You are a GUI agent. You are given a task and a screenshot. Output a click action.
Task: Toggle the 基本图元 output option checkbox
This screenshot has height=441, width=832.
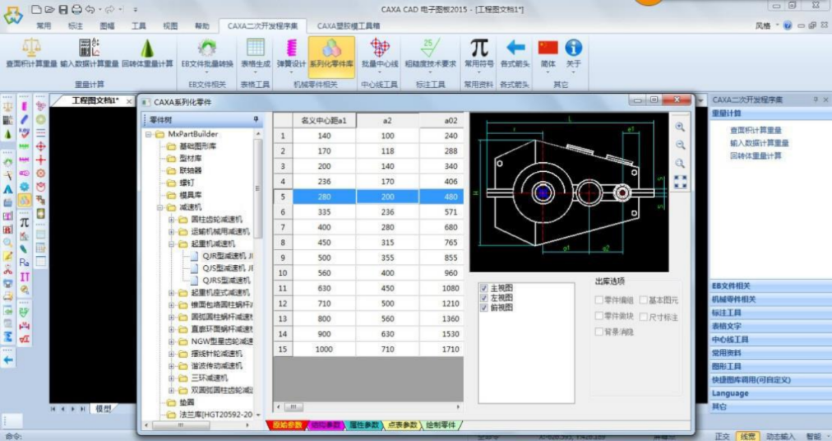click(x=643, y=300)
